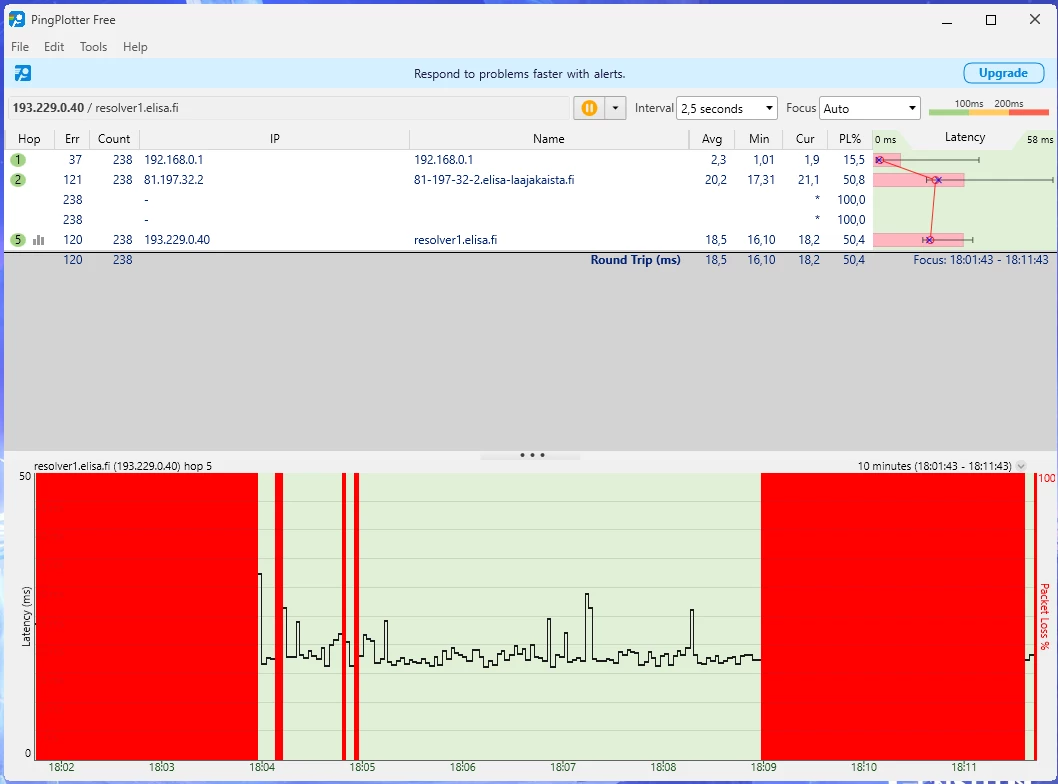Click the three-dot splitter handle above the graph
Viewport: 1058px width, 784px height.
click(x=532, y=455)
